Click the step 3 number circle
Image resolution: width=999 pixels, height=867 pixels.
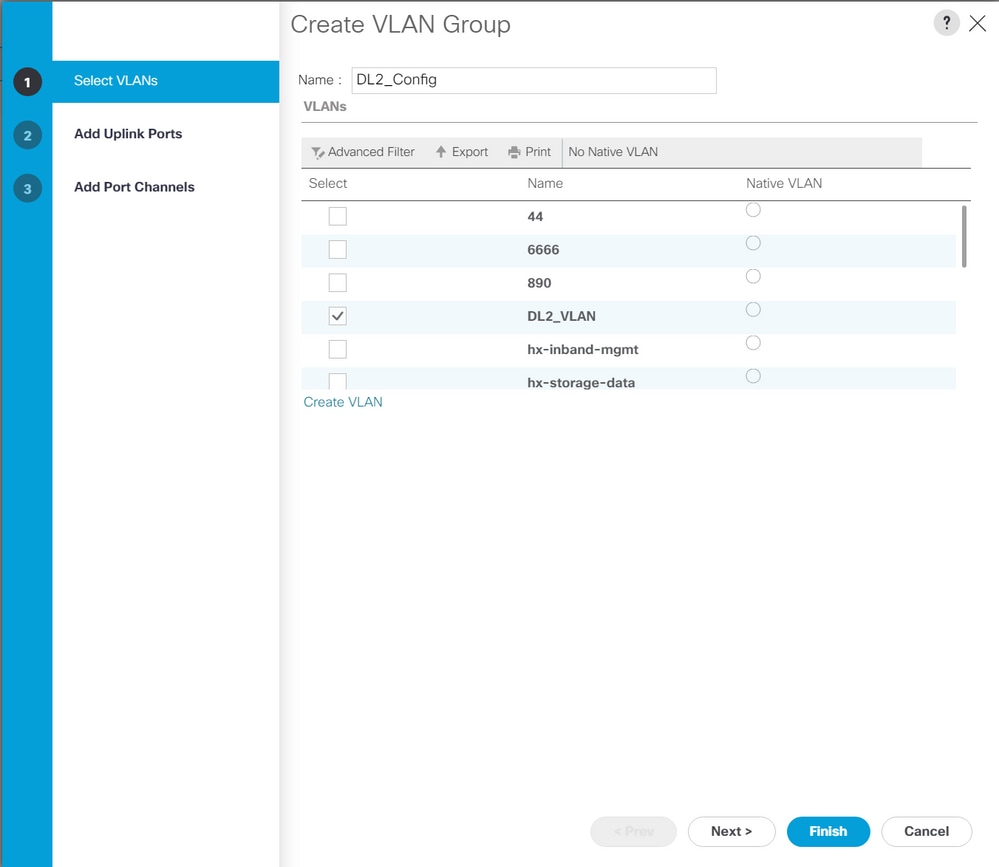pos(27,189)
